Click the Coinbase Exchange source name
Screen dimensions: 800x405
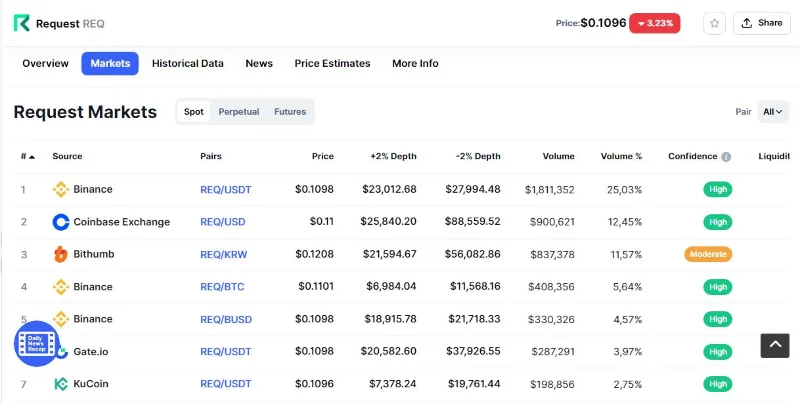[x=121, y=222]
